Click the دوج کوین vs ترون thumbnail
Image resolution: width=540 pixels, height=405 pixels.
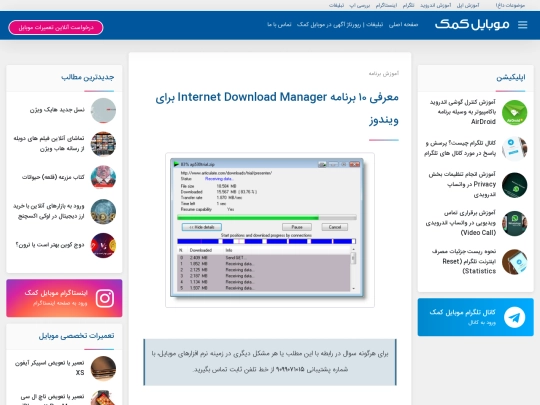(x=103, y=245)
